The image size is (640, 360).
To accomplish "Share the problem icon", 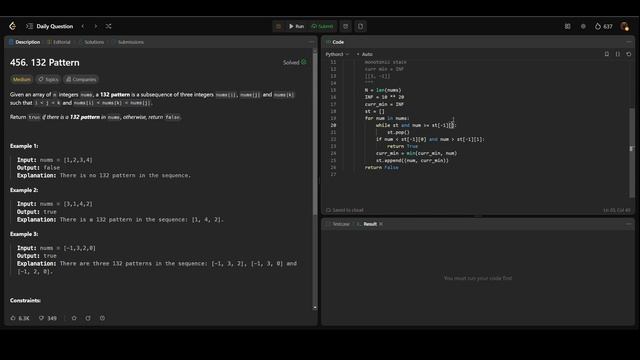I will pos(88,318).
